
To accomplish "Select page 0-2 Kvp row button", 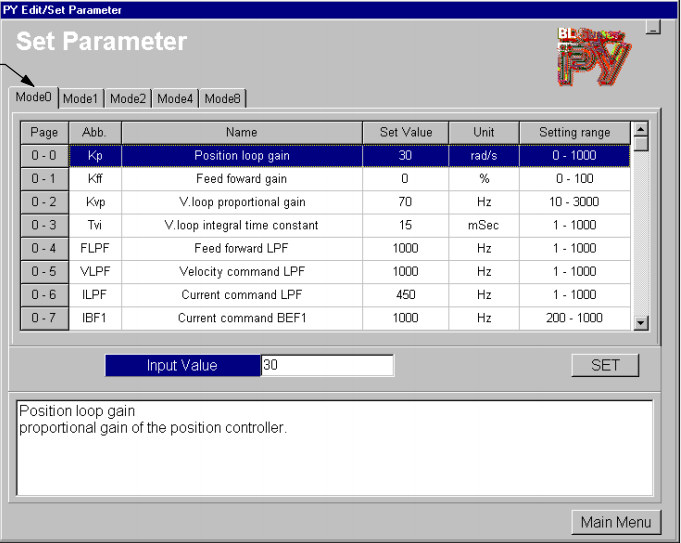I will pyautogui.click(x=44, y=202).
